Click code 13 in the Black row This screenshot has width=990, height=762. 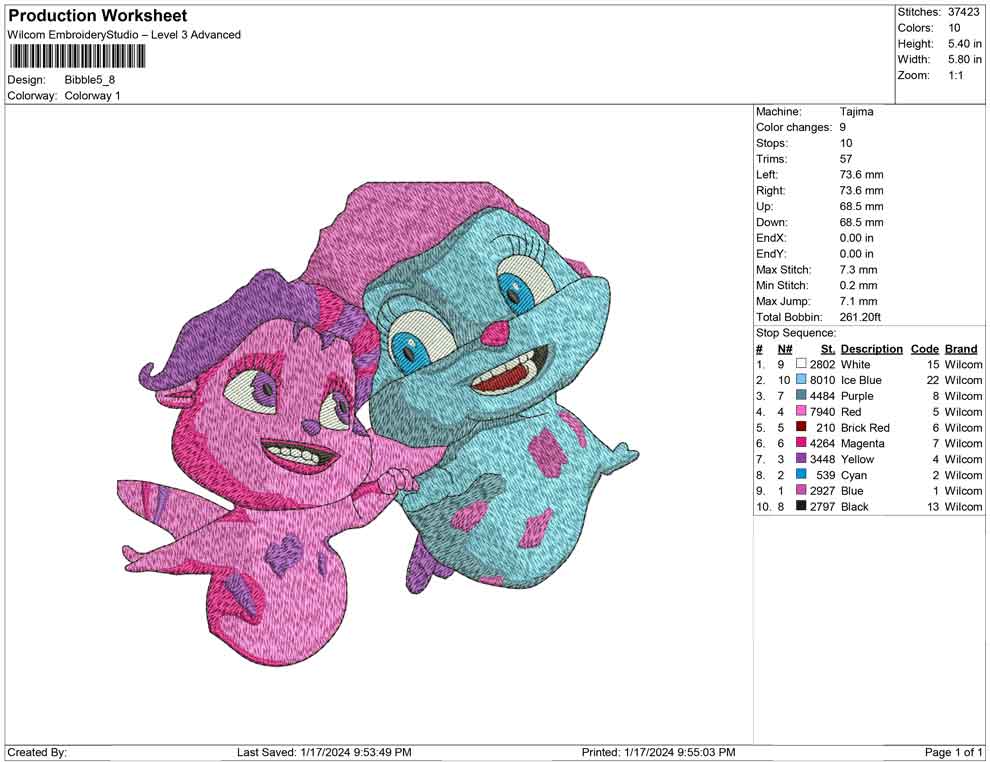933,506
